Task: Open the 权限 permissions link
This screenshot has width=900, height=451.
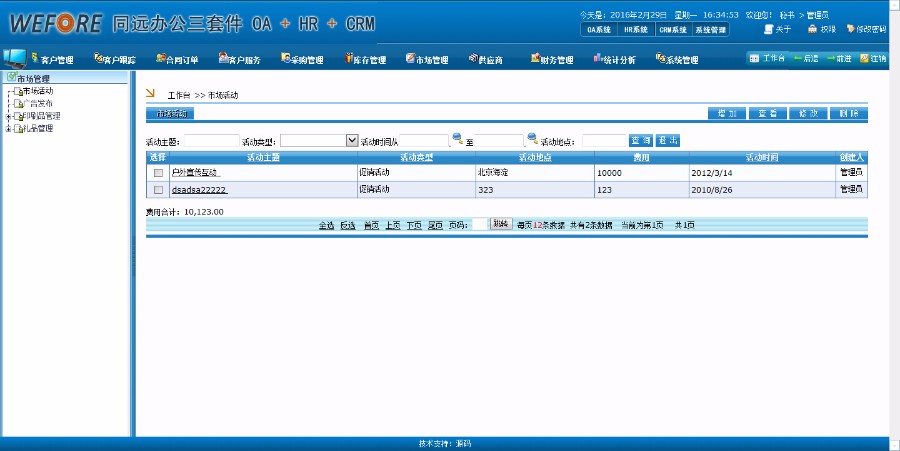Action: tap(822, 29)
